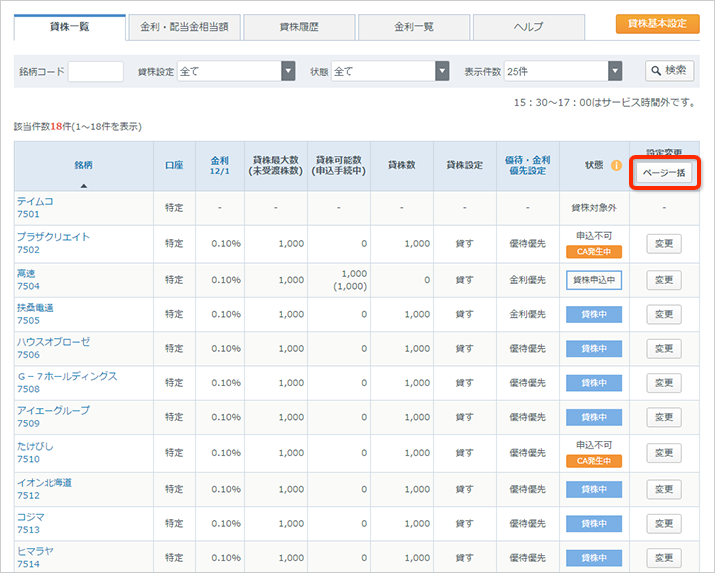Open the ヘルプ tab
The width and height of the screenshot is (715, 573).
pos(528,26)
